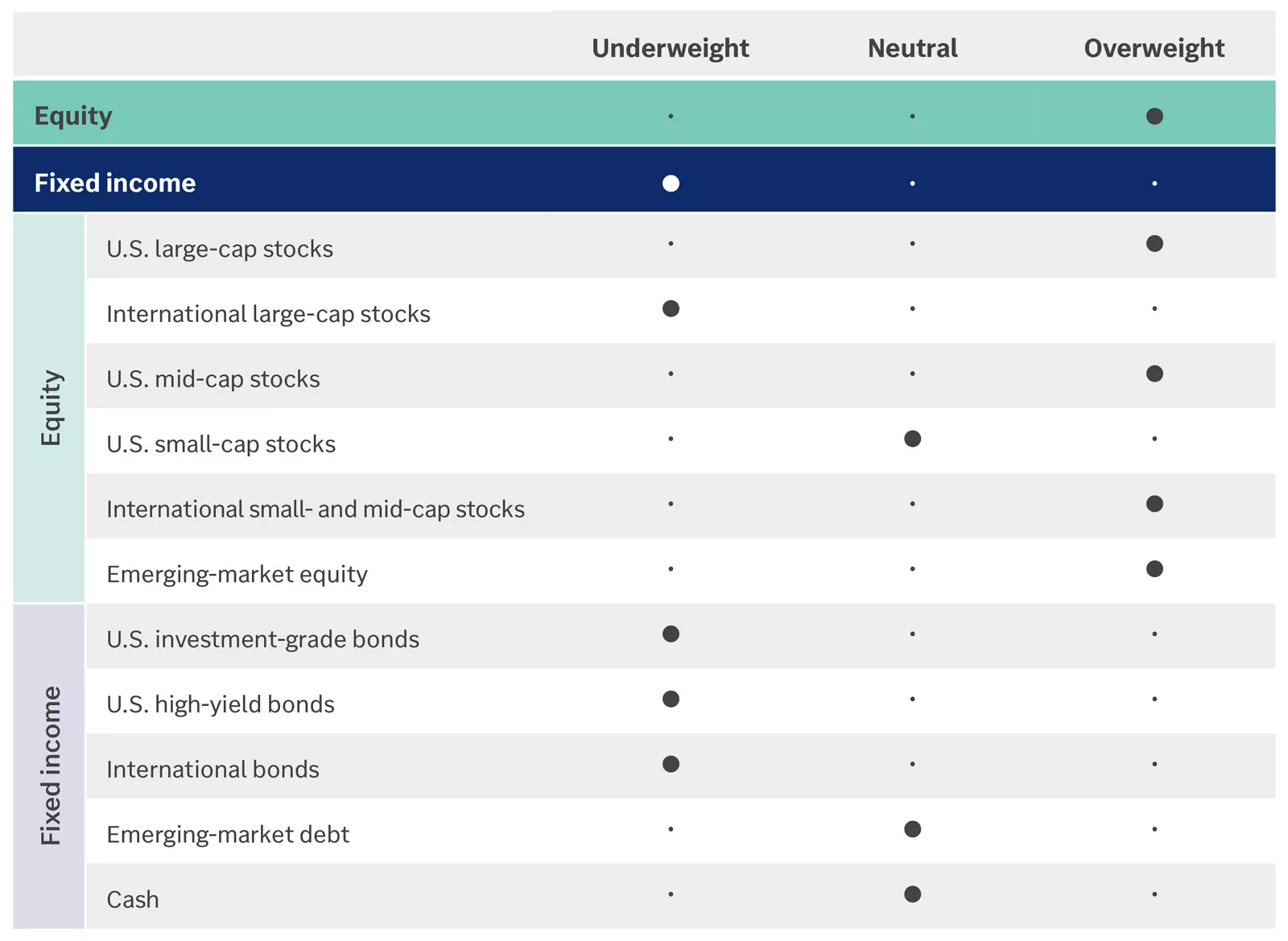Click Emerging-market debt label
This screenshot has width=1288, height=941.
click(228, 835)
